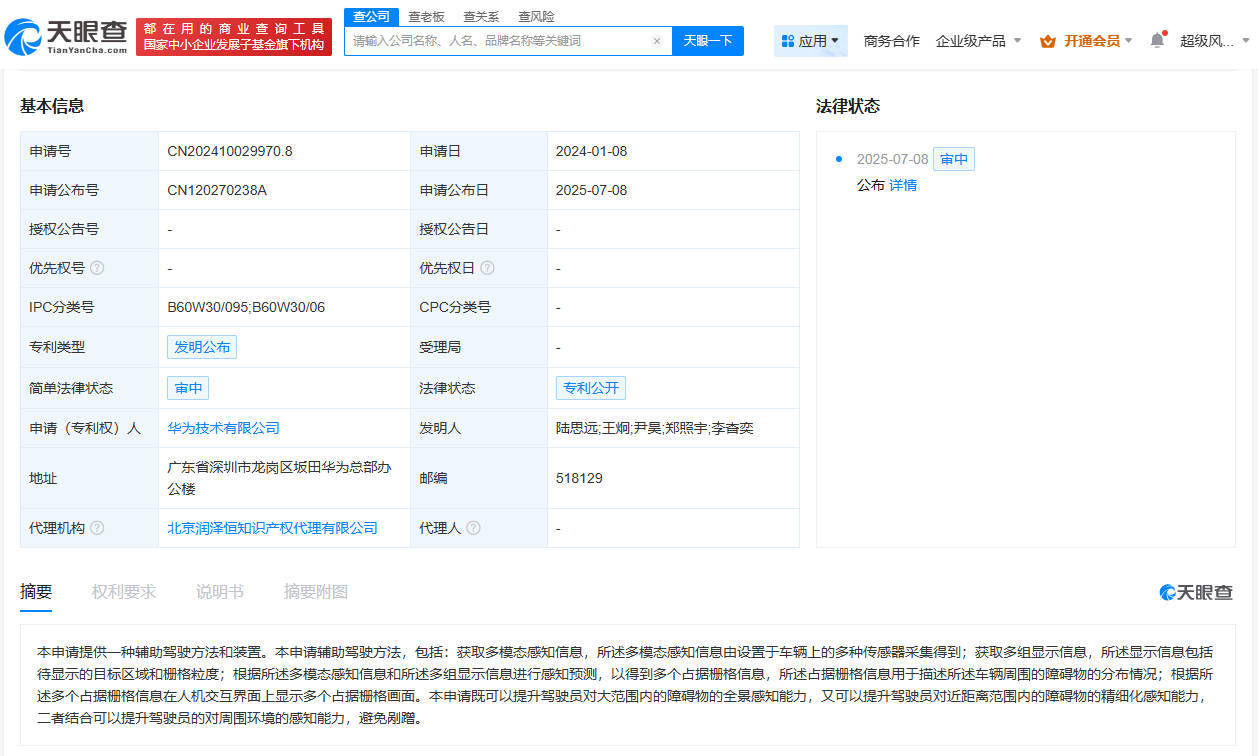The height and width of the screenshot is (756, 1258).
Task: Open the 详情 link under legal status
Action: pyautogui.click(x=903, y=185)
